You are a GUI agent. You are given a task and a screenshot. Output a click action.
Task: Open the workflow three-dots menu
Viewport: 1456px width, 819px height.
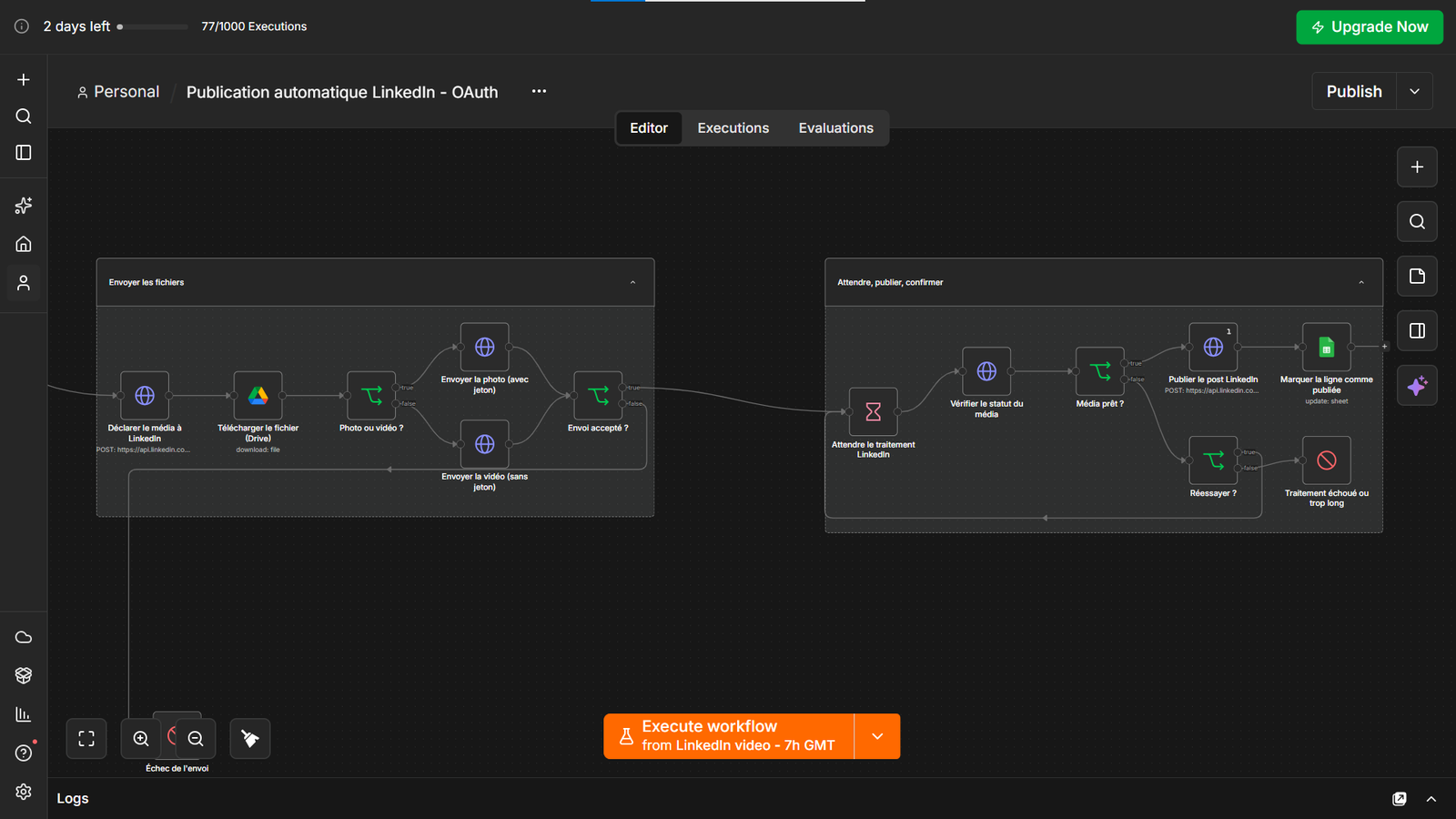(540, 91)
